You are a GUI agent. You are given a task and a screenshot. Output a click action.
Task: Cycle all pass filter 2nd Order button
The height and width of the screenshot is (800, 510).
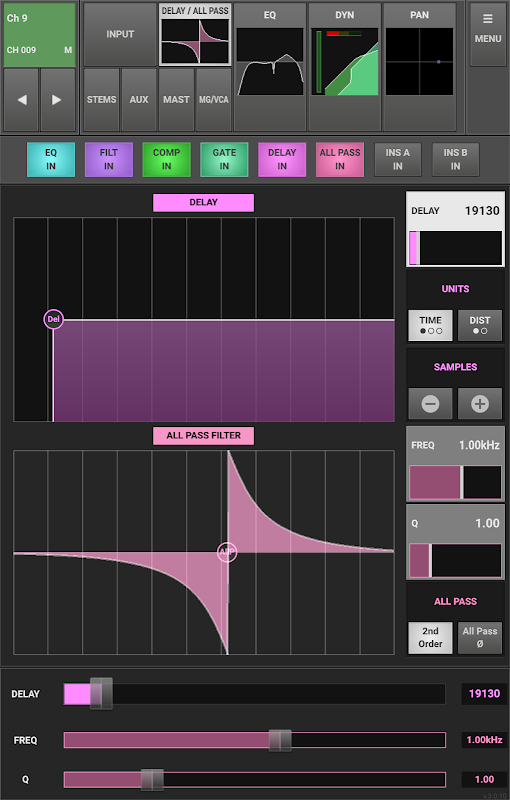[x=430, y=638]
